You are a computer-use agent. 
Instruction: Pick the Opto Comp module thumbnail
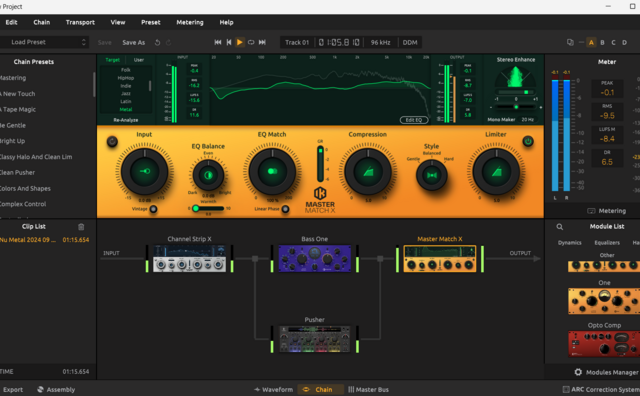(604, 344)
